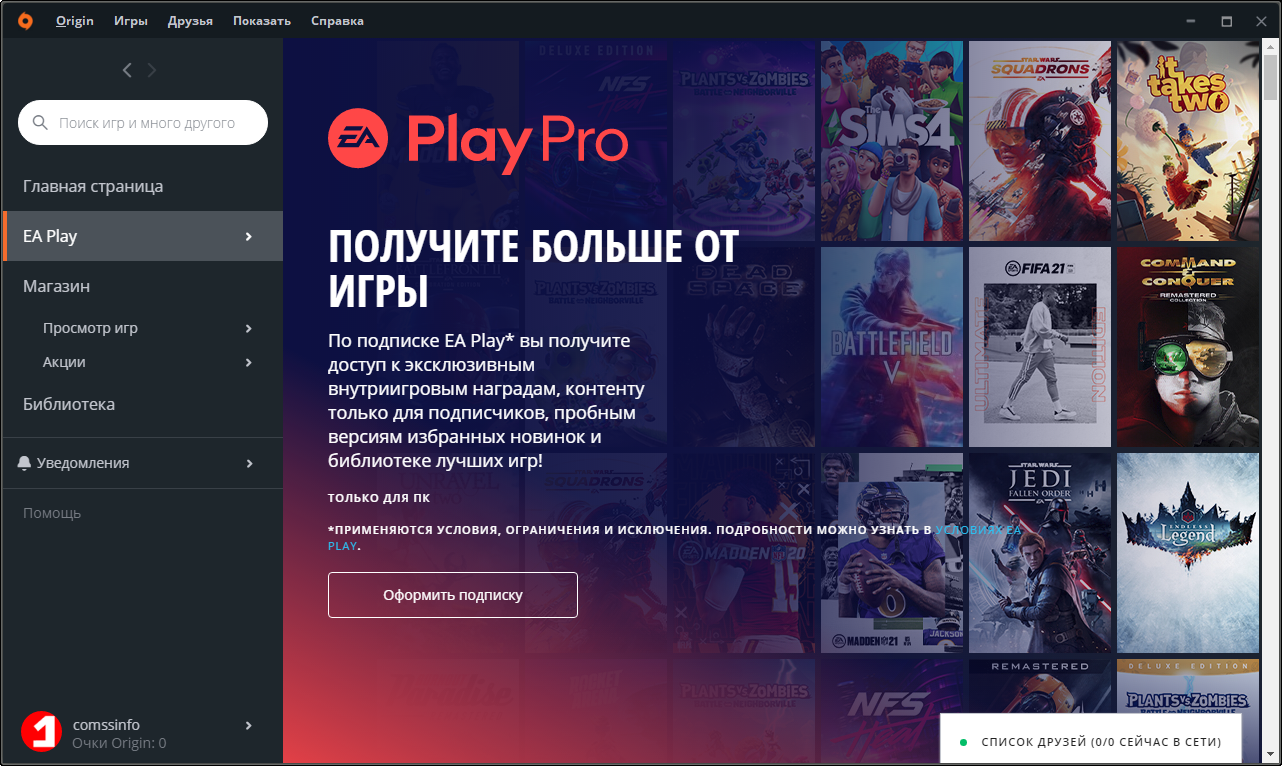The width and height of the screenshot is (1282, 766).
Task: Expand the EA Play submenu chevron
Action: point(249,236)
